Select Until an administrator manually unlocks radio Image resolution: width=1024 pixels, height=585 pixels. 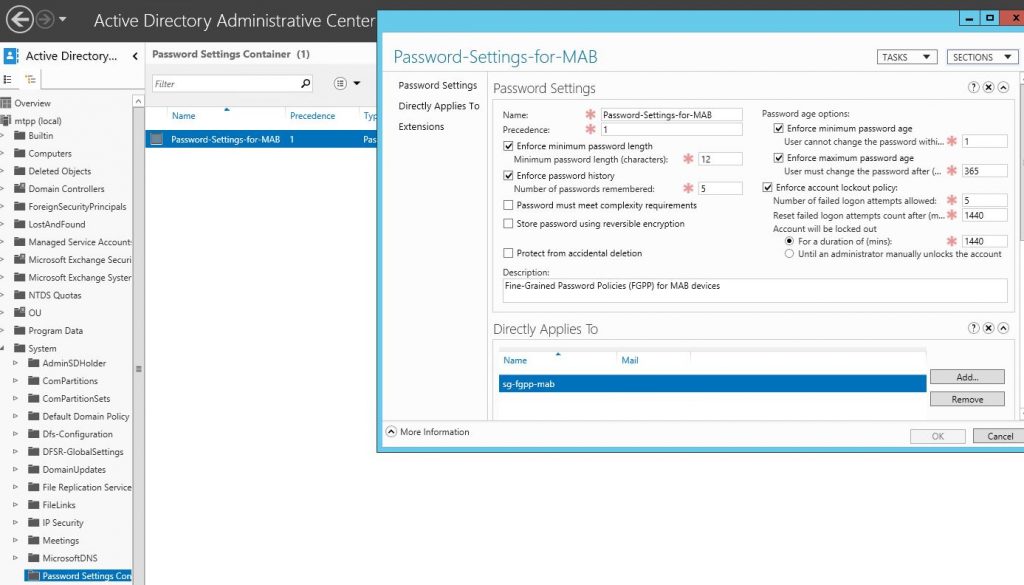pyautogui.click(x=789, y=254)
